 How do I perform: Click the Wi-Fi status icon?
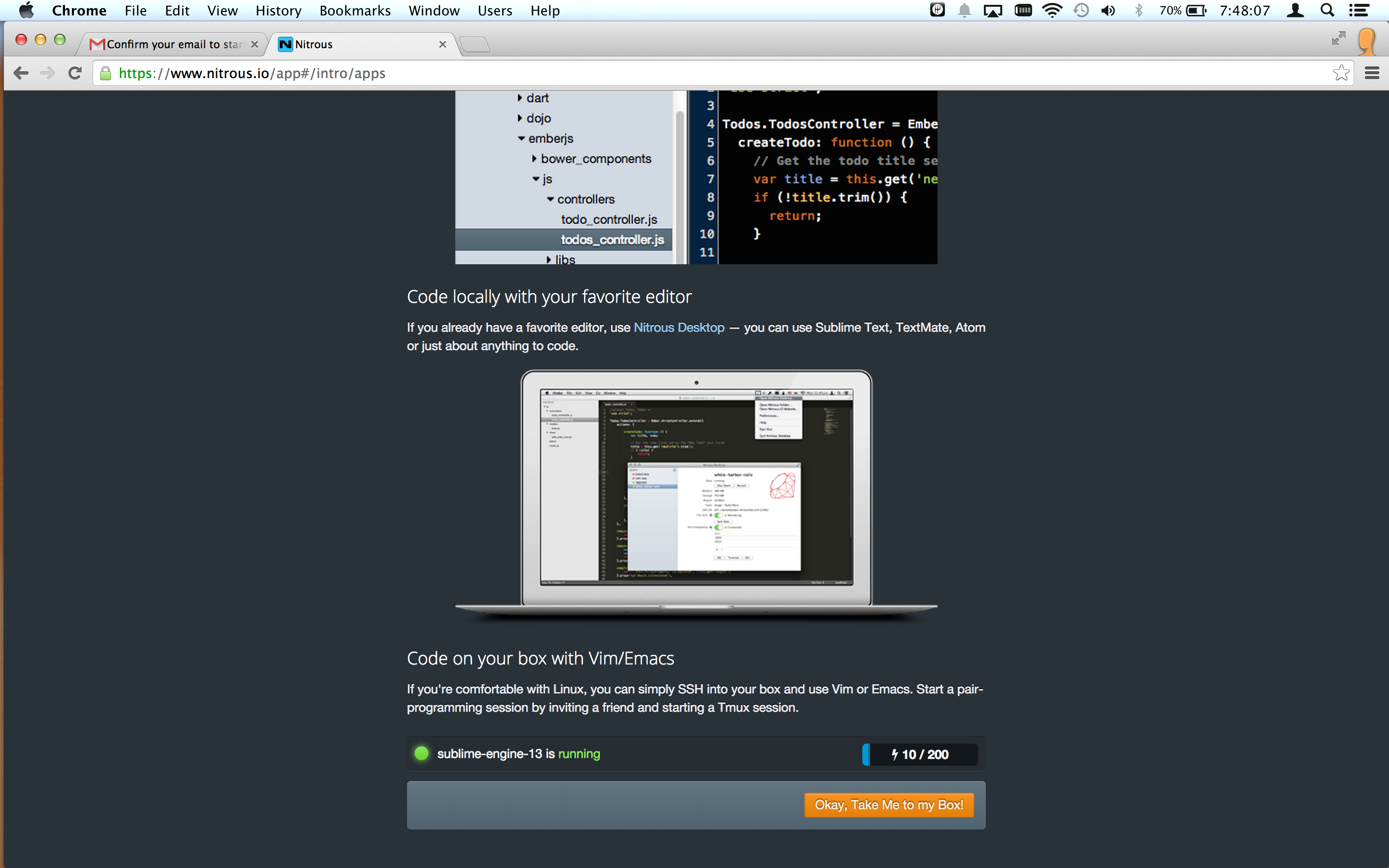click(x=1051, y=10)
